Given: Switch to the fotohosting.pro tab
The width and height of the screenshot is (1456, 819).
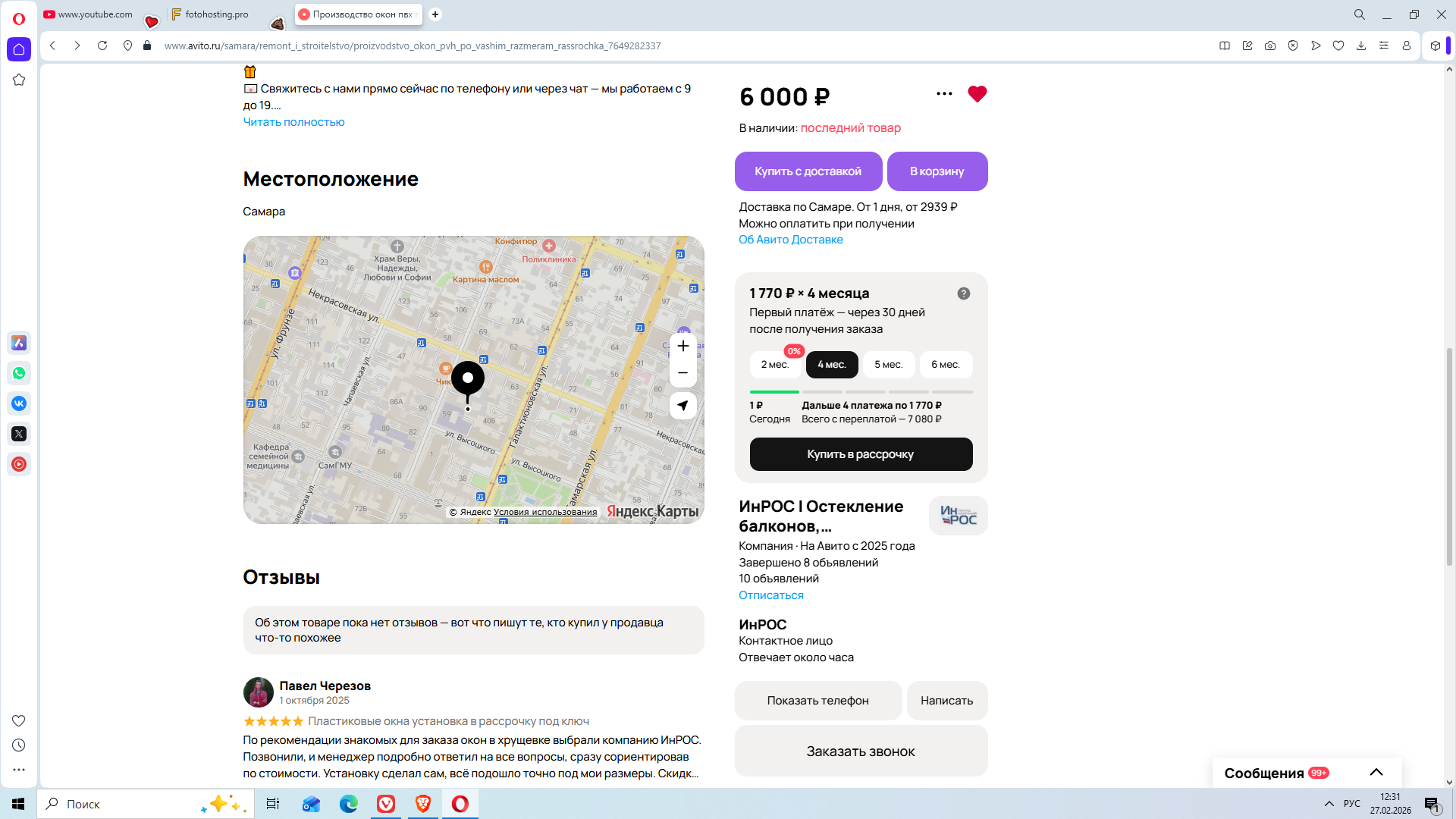Looking at the screenshot, I should click(x=216, y=14).
